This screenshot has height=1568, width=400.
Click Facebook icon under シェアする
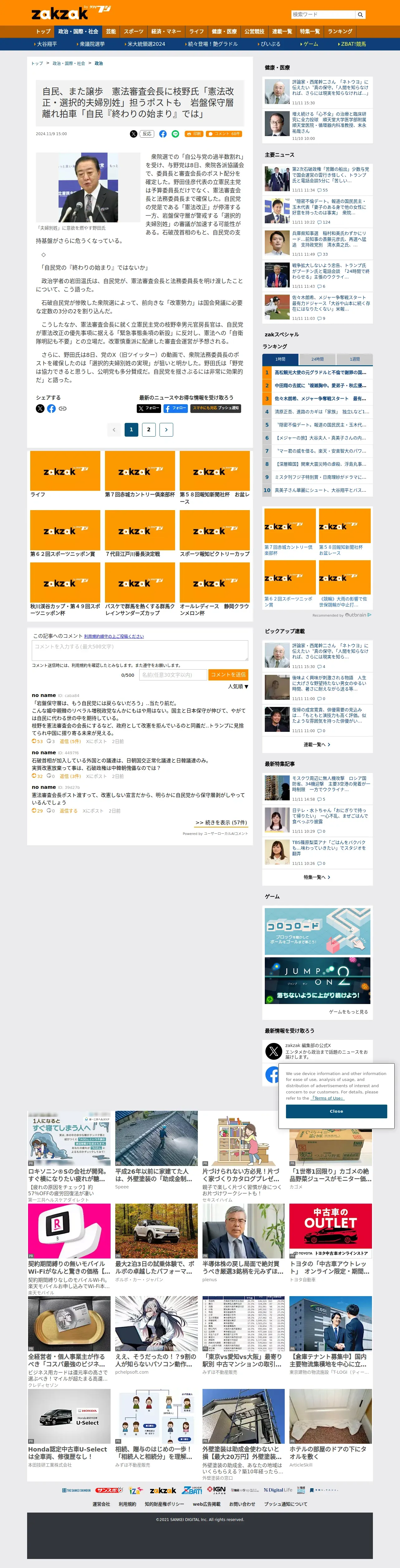pos(51,409)
